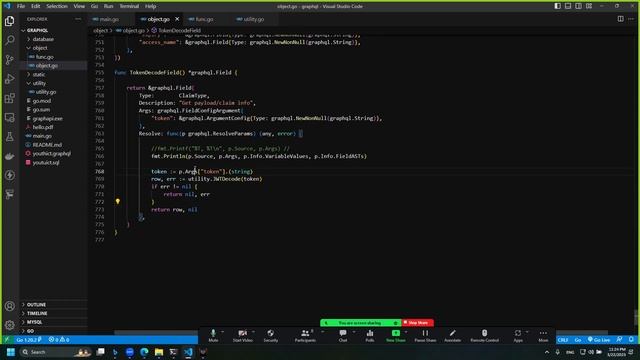This screenshot has height=360, width=640.
Task: Click the Windows taskbar Search box
Action: click(55, 352)
